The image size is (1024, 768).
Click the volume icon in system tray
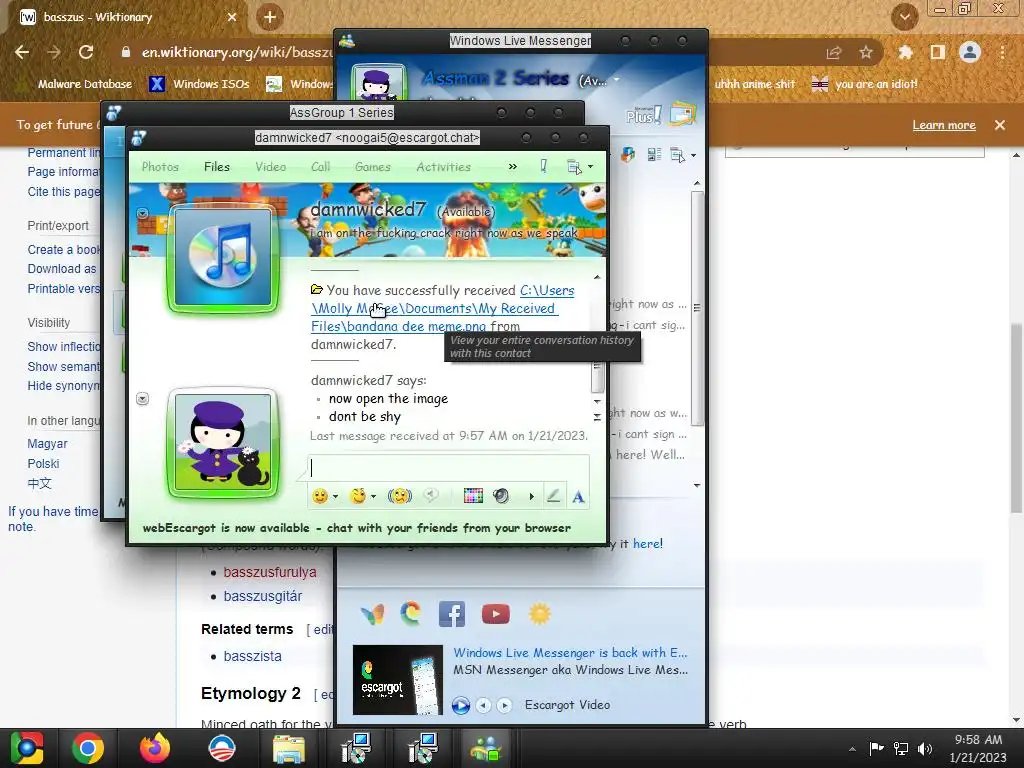(925, 748)
